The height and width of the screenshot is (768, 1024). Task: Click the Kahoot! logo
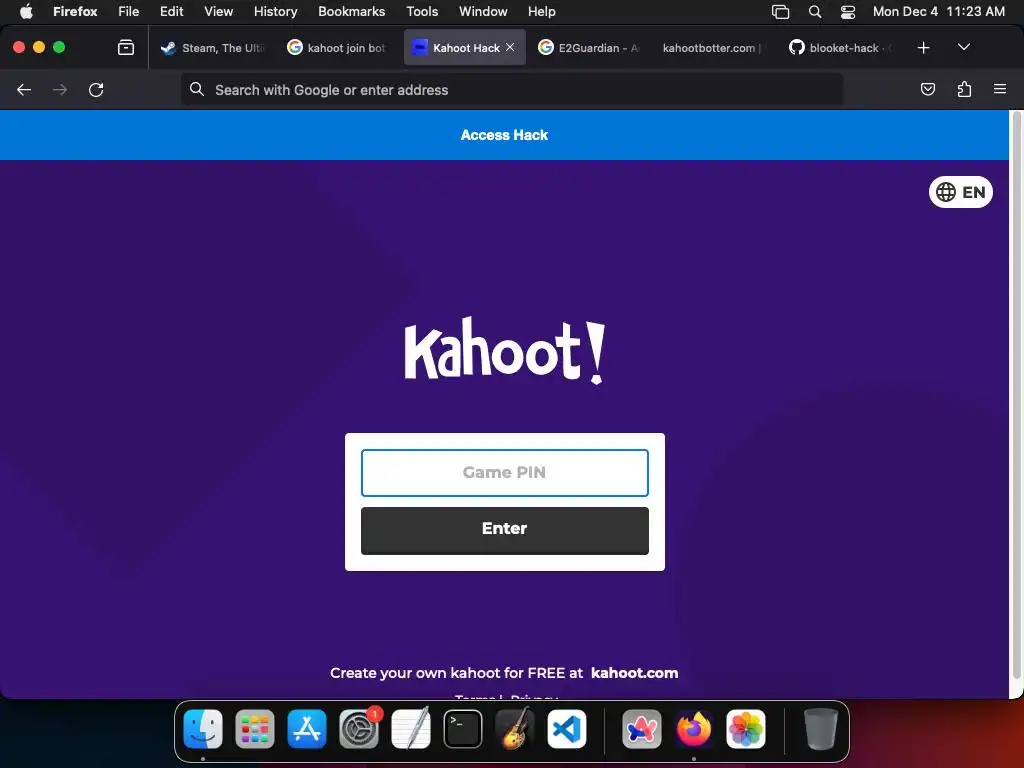coord(505,351)
